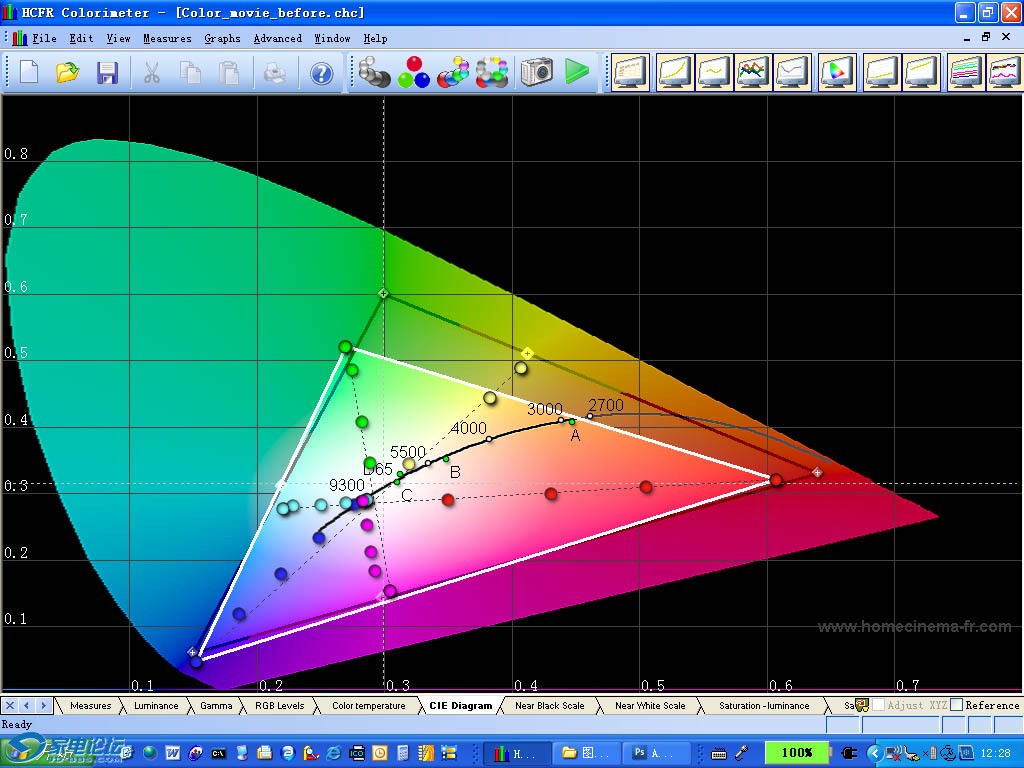The height and width of the screenshot is (768, 1024).
Task: Click the measured red primary point
Action: tap(776, 481)
